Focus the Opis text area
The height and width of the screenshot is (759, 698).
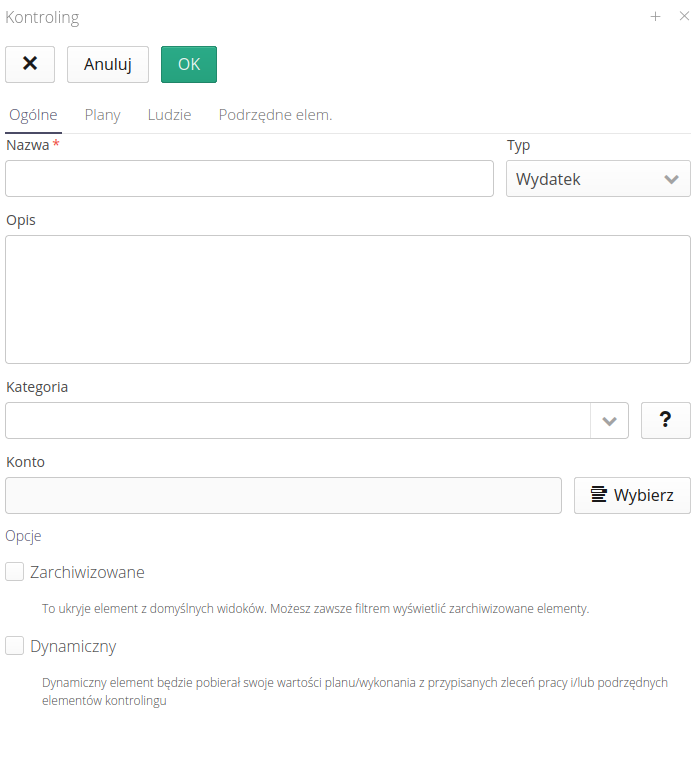click(348, 299)
